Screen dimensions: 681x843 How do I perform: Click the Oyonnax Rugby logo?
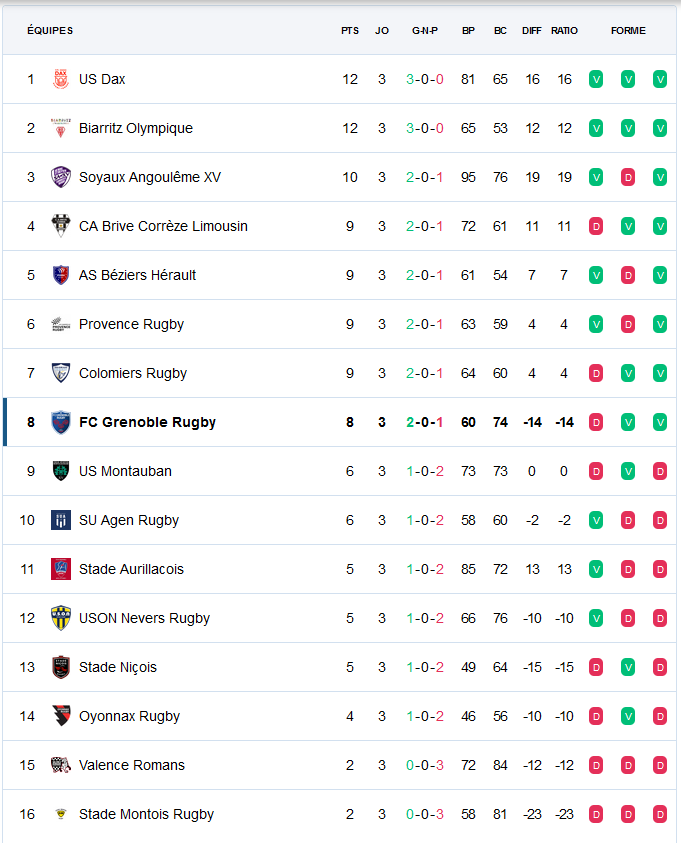point(61,716)
